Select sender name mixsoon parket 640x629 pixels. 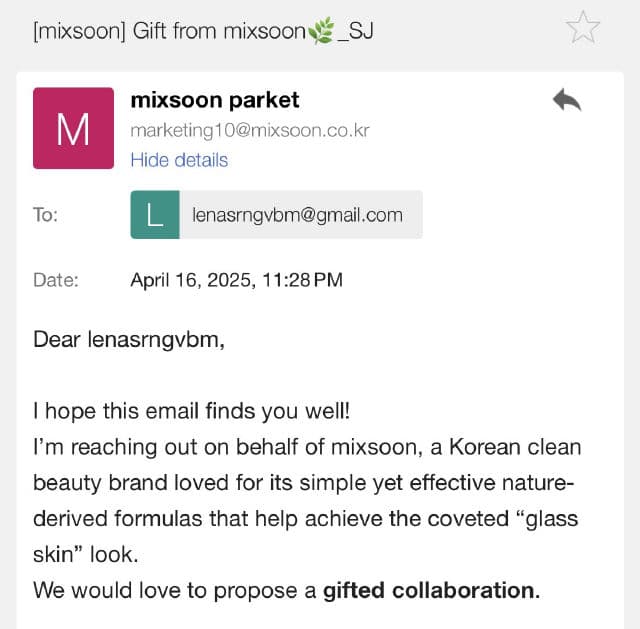click(x=215, y=100)
